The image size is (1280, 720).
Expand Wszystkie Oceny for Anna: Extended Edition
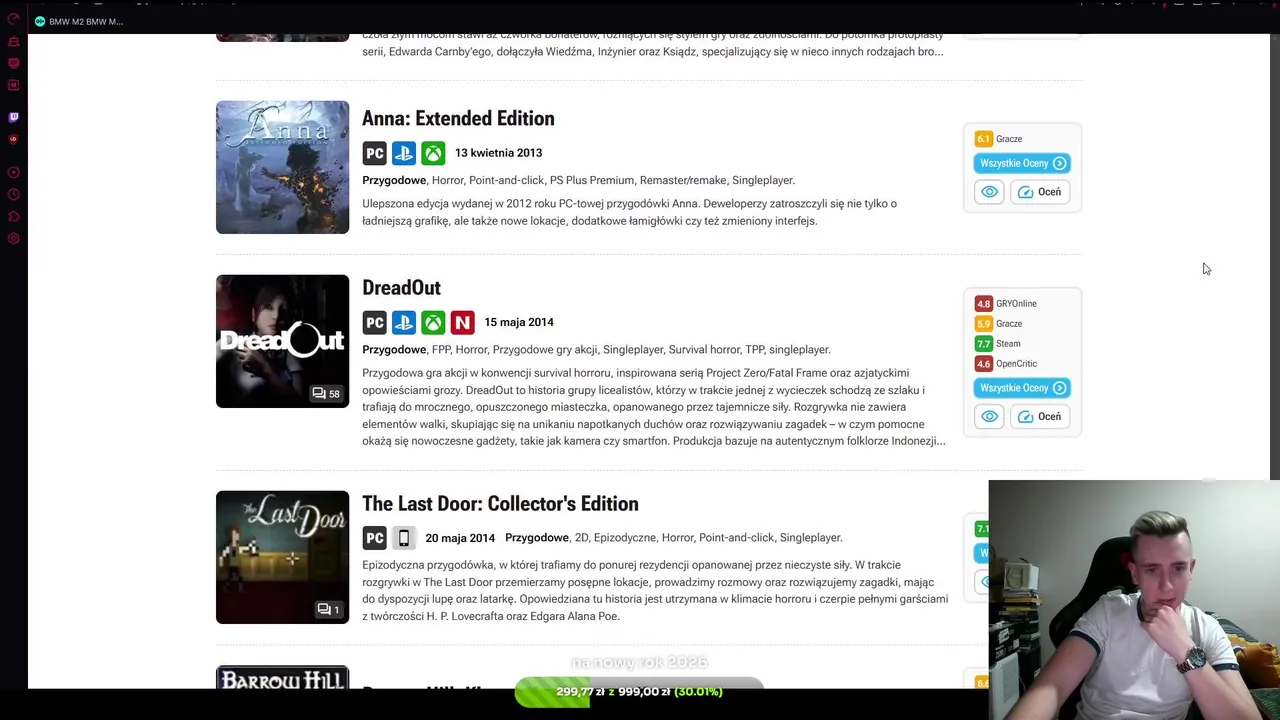pos(1022,163)
